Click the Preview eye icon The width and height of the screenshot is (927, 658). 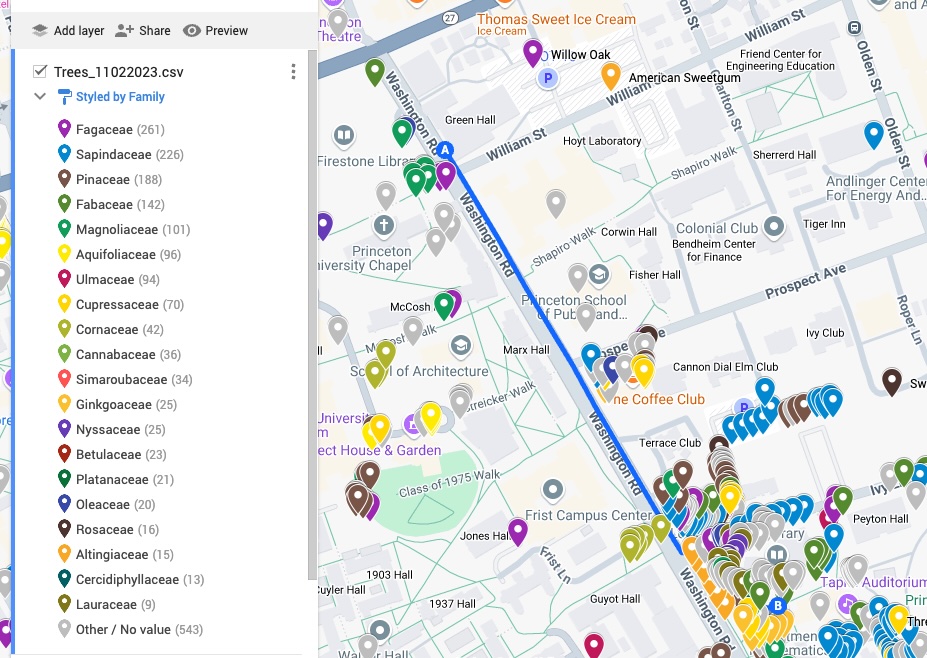click(x=192, y=31)
